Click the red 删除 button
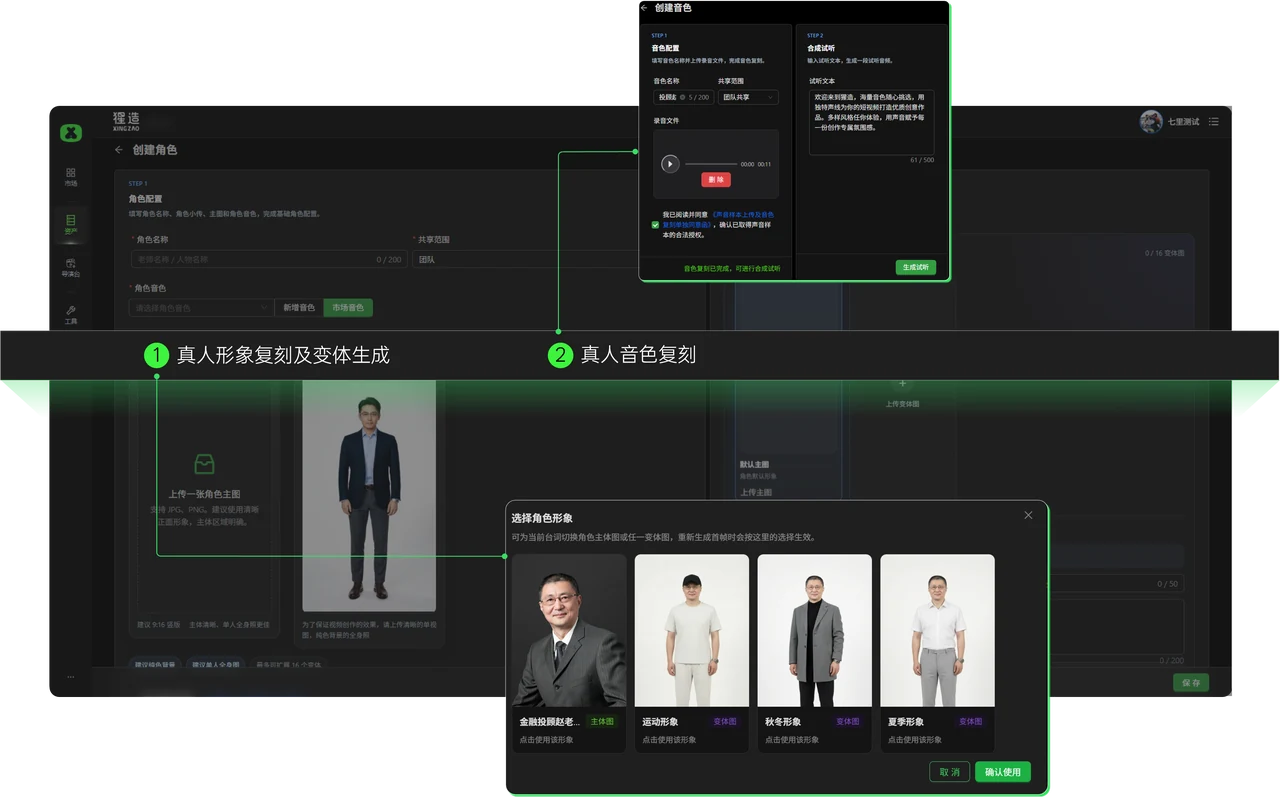 (x=716, y=180)
